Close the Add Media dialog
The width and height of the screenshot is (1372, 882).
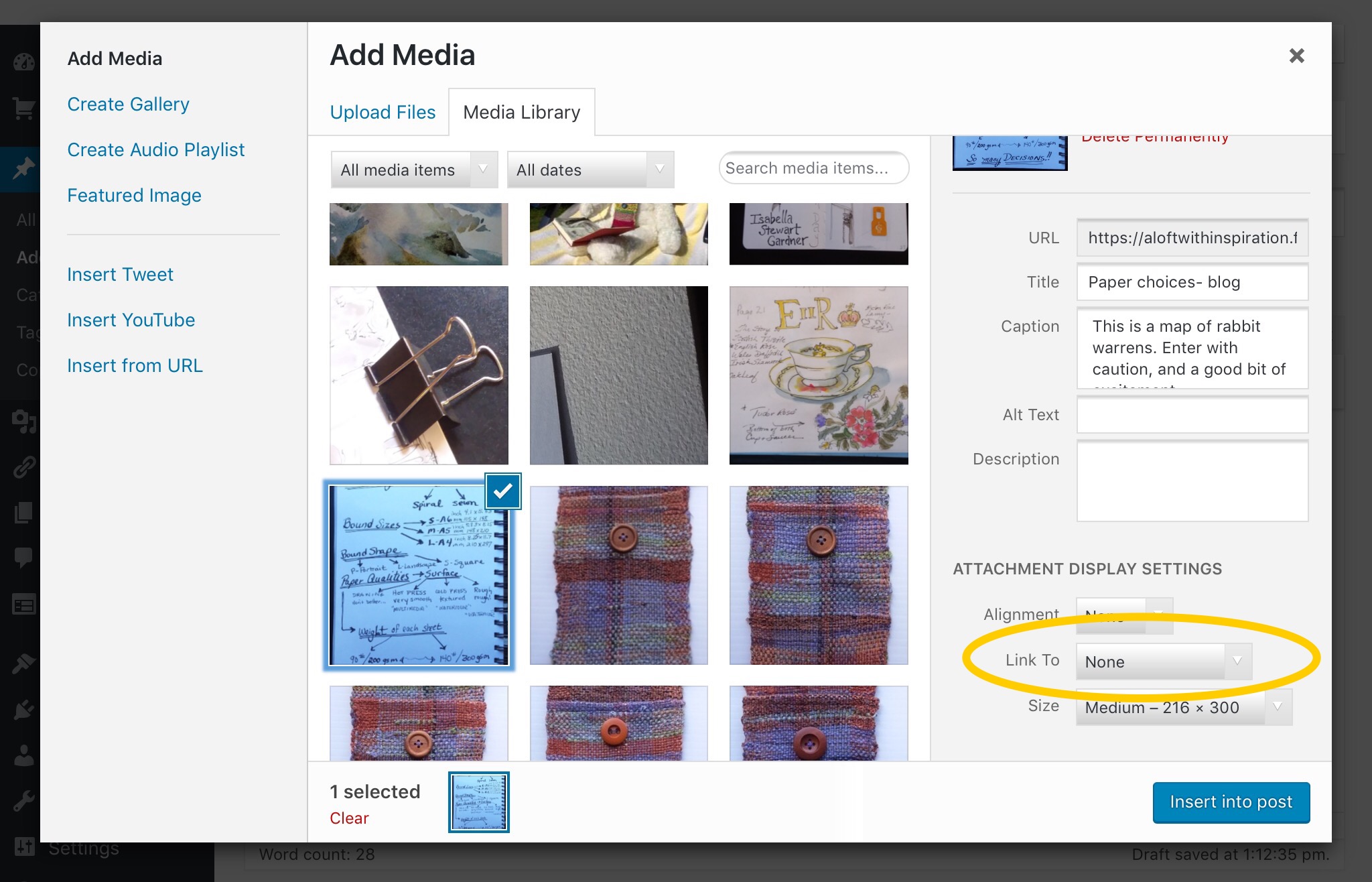point(1296,56)
